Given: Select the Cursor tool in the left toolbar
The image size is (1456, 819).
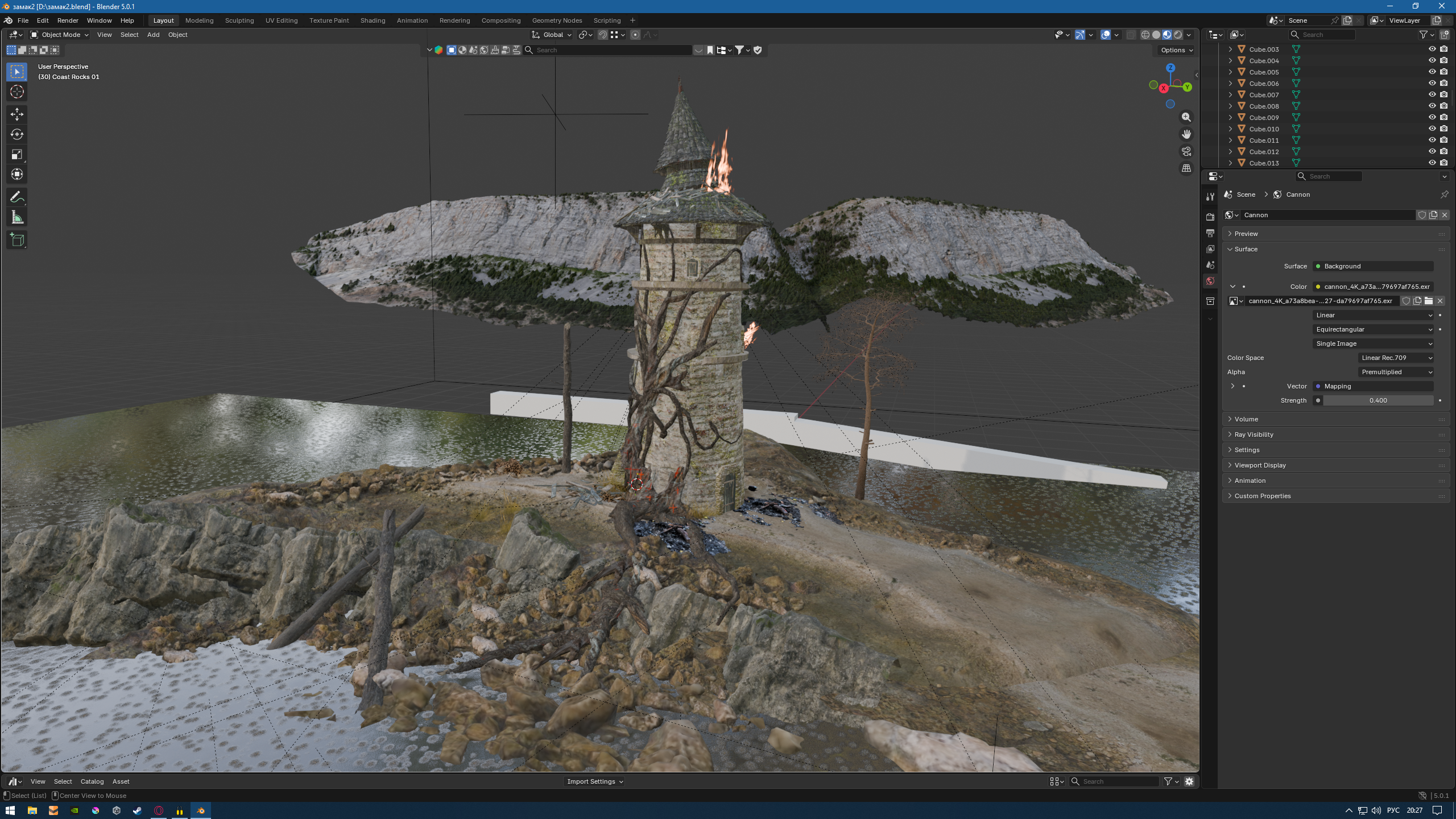Looking at the screenshot, I should (17, 92).
